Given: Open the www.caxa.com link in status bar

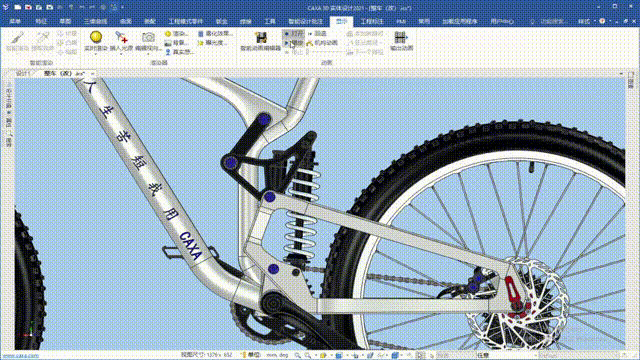Looking at the screenshot, I should 20,356.
